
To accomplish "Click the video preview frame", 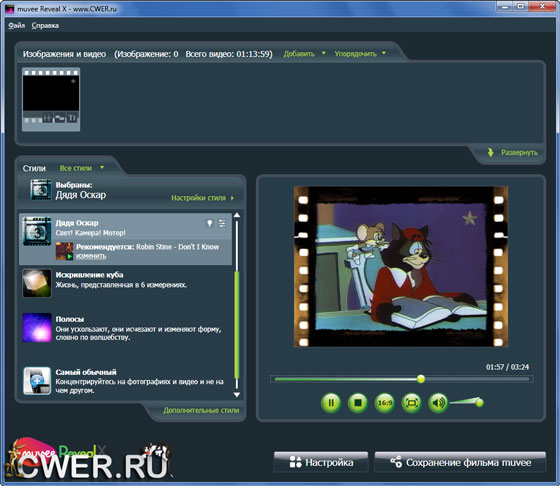I will [401, 266].
